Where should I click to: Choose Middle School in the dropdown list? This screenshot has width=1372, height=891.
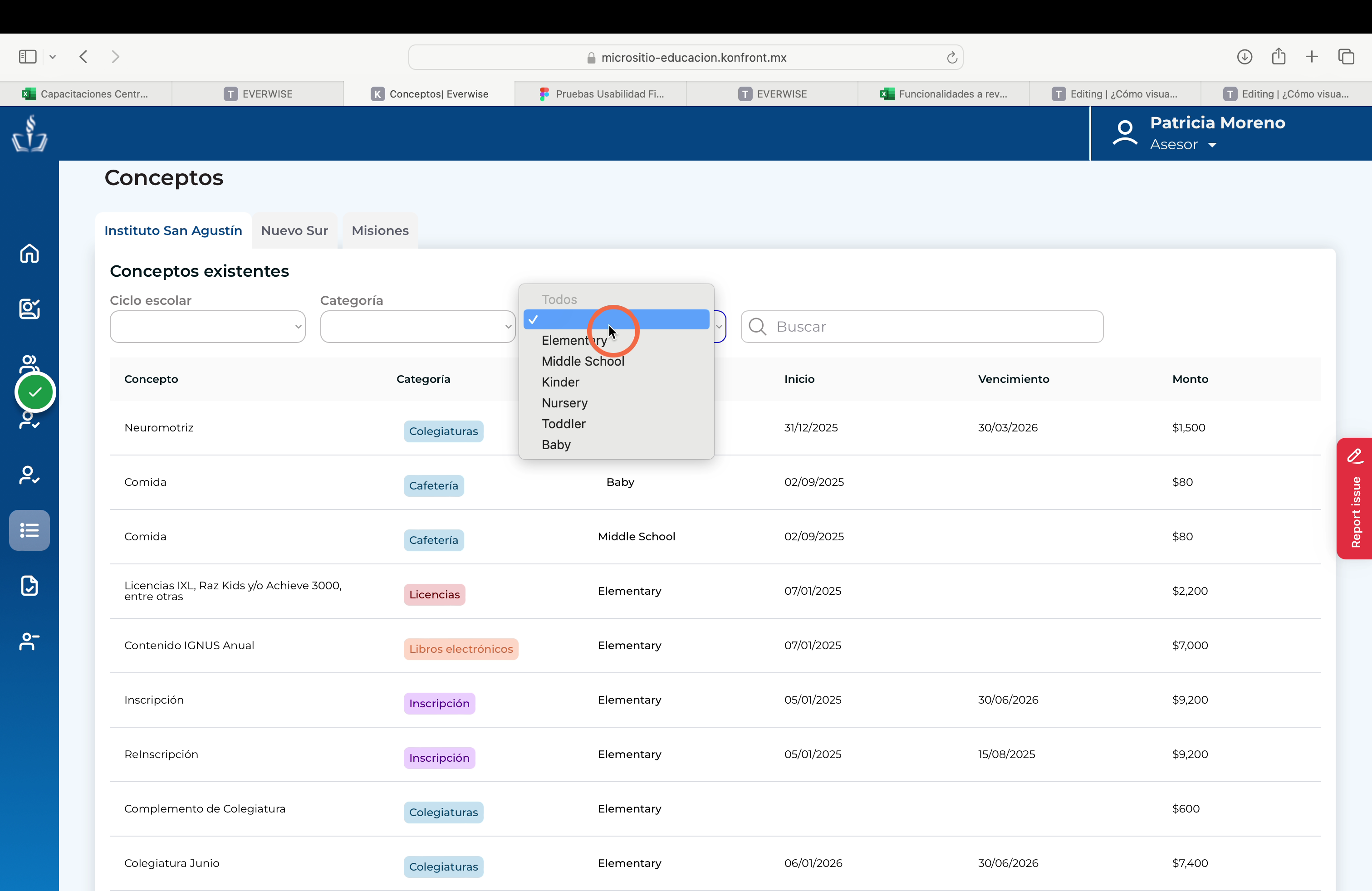pos(583,361)
